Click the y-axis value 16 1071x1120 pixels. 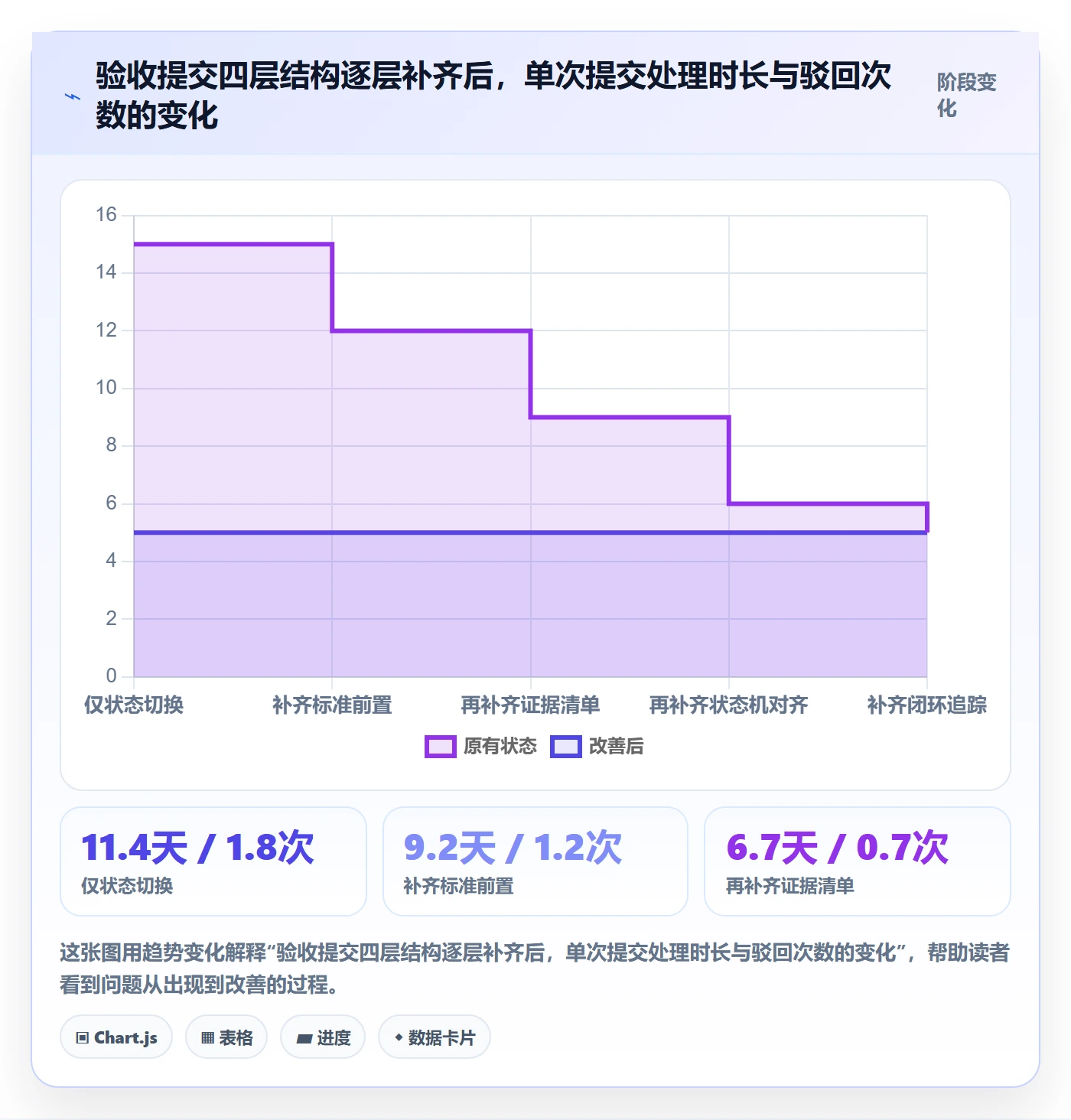click(x=106, y=215)
